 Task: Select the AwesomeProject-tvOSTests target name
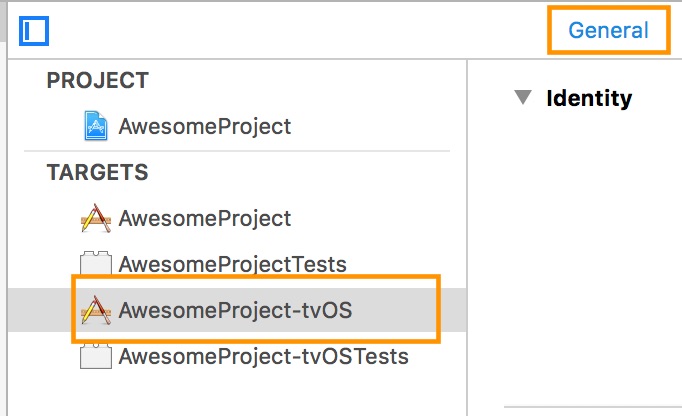click(263, 356)
